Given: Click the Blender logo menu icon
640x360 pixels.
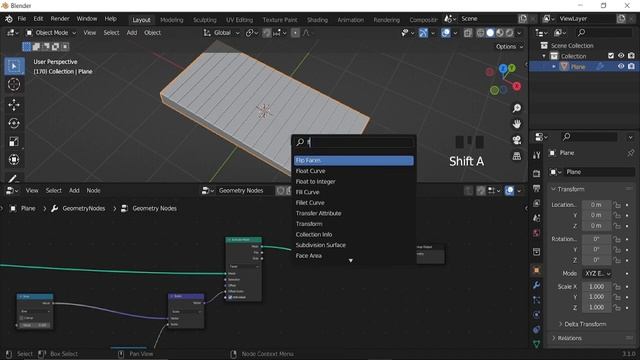Looking at the screenshot, I should coord(9,19).
